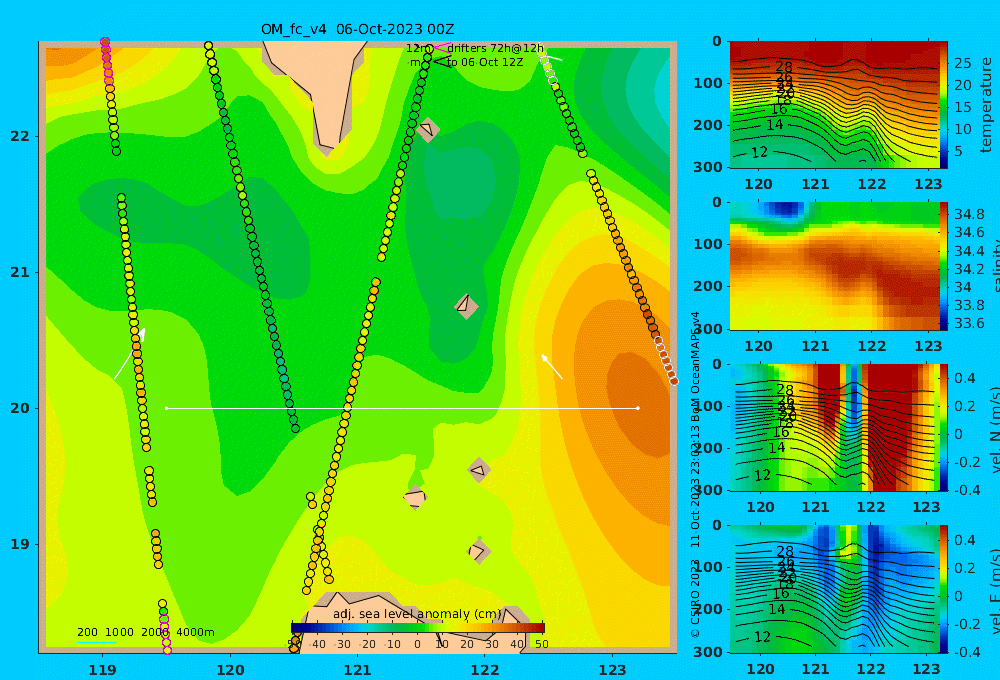Image resolution: width=1000 pixels, height=680 pixels.
Task: Click the 12 contour label in temperature panel
Action: (759, 152)
